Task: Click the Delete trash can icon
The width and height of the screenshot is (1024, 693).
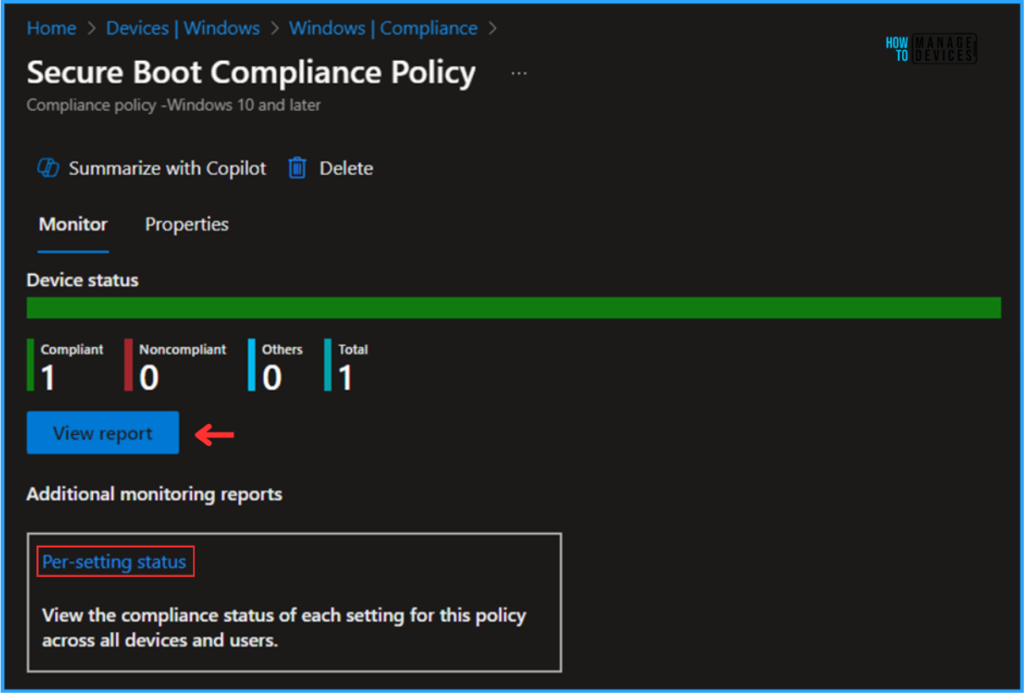Action: coord(297,168)
